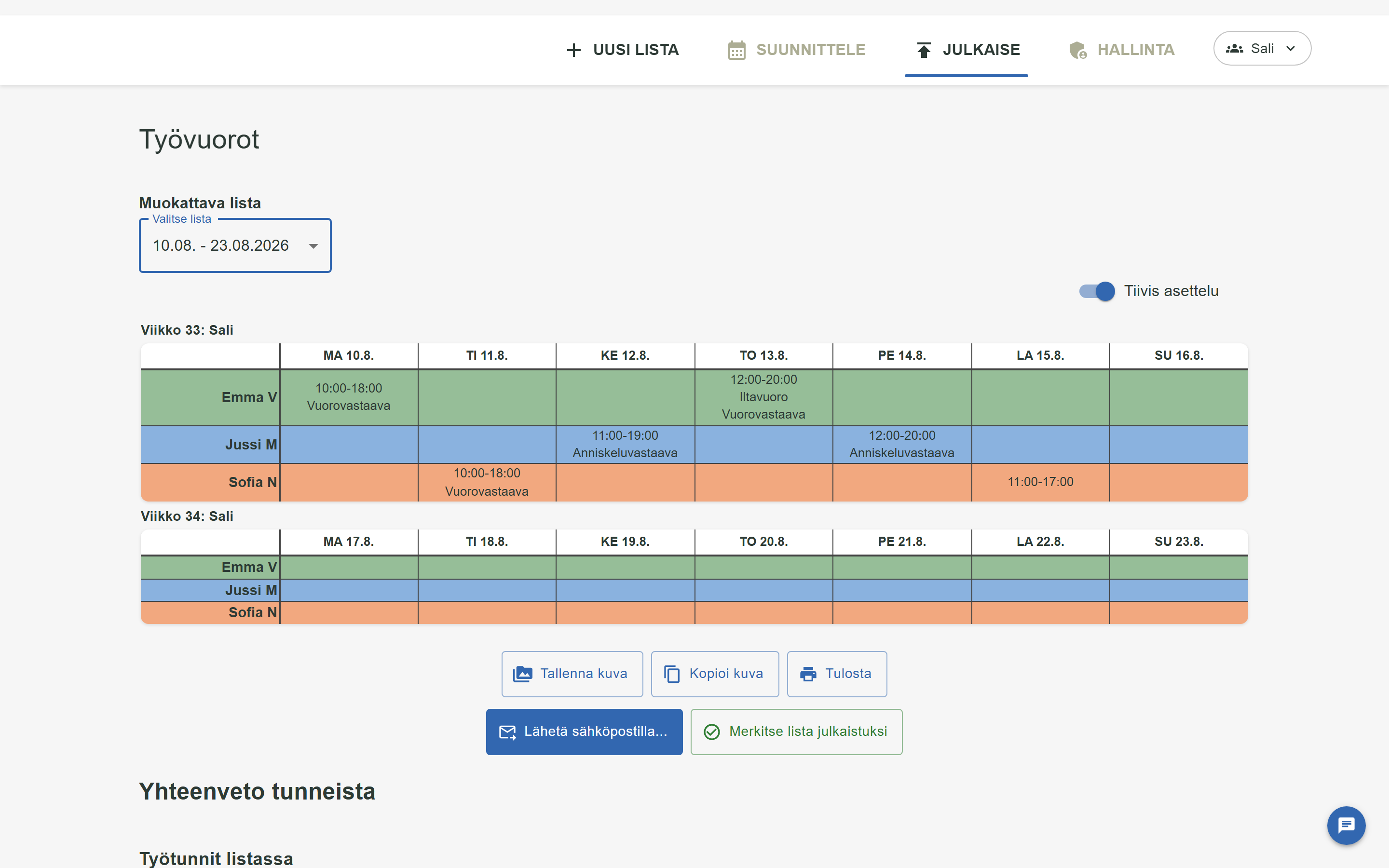Click the arrow on the list date selector
Screen dimensions: 1389x868
pyautogui.click(x=313, y=246)
